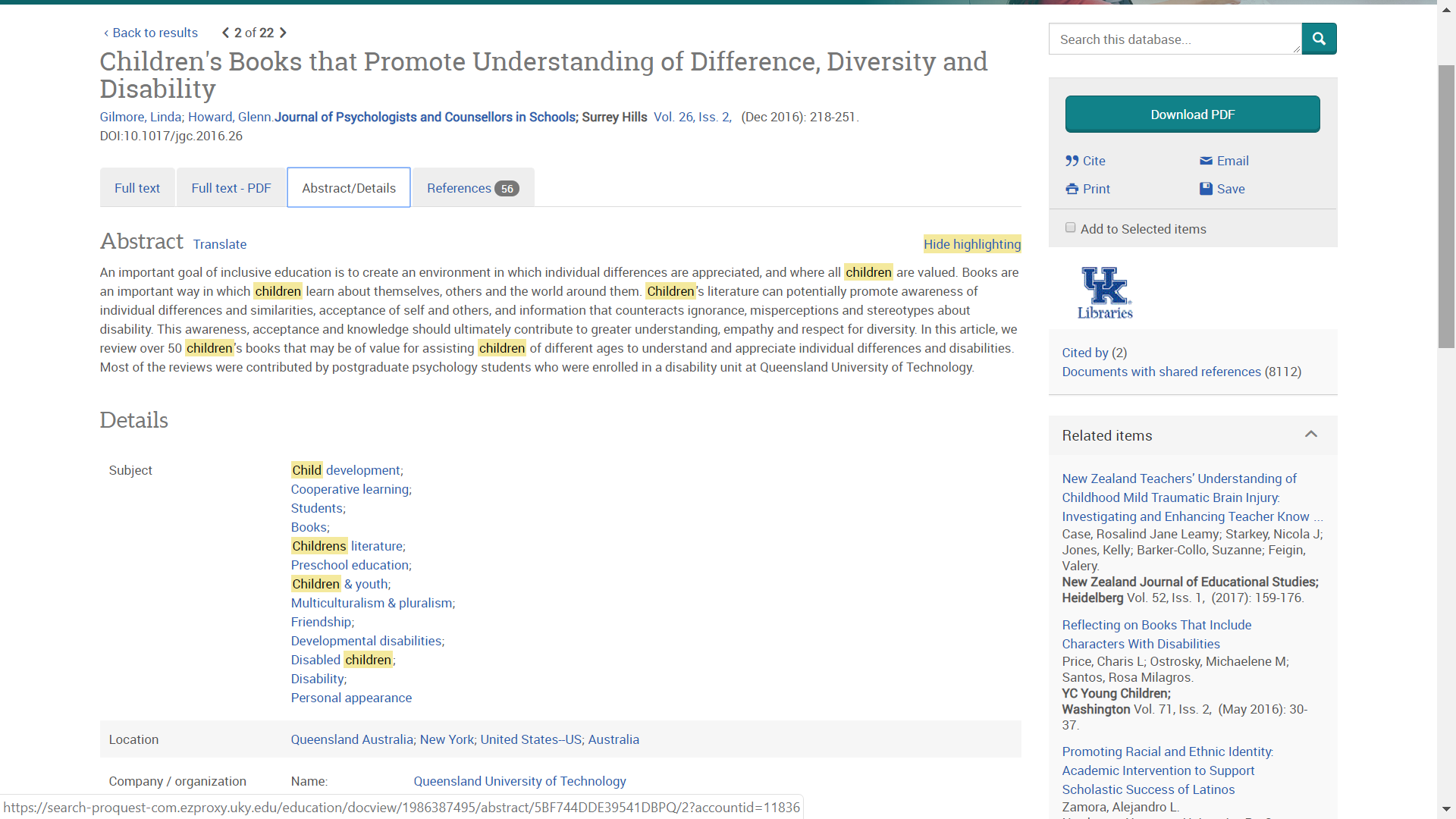The width and height of the screenshot is (1456, 819).
Task: Click the Download PDF button
Action: (x=1192, y=114)
